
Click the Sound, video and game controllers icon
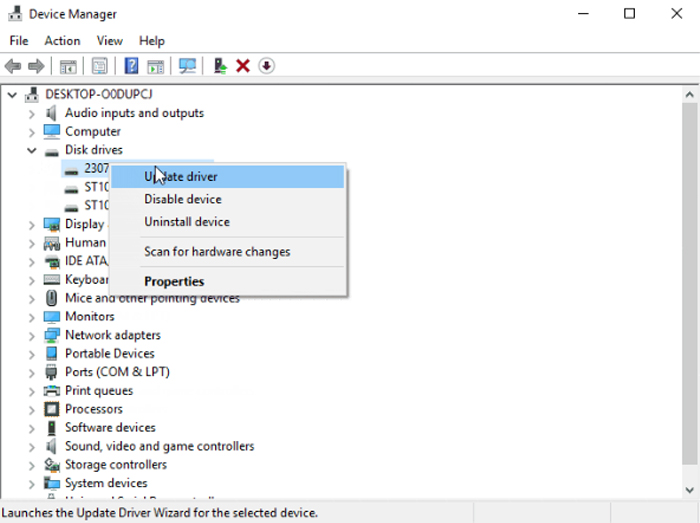(52, 446)
